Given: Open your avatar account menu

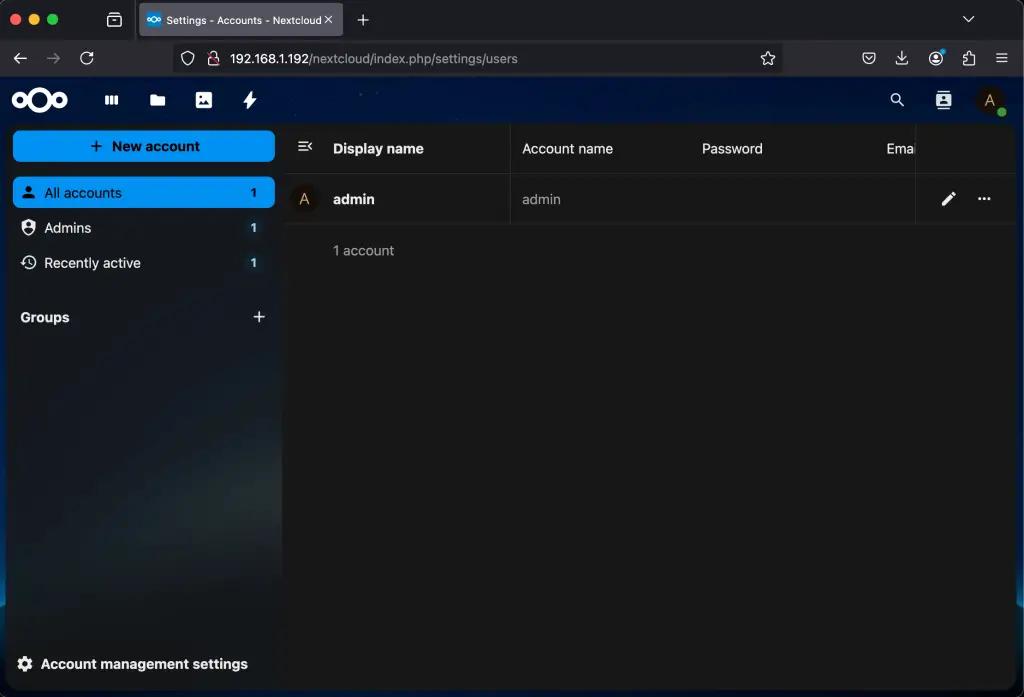Looking at the screenshot, I should (990, 100).
